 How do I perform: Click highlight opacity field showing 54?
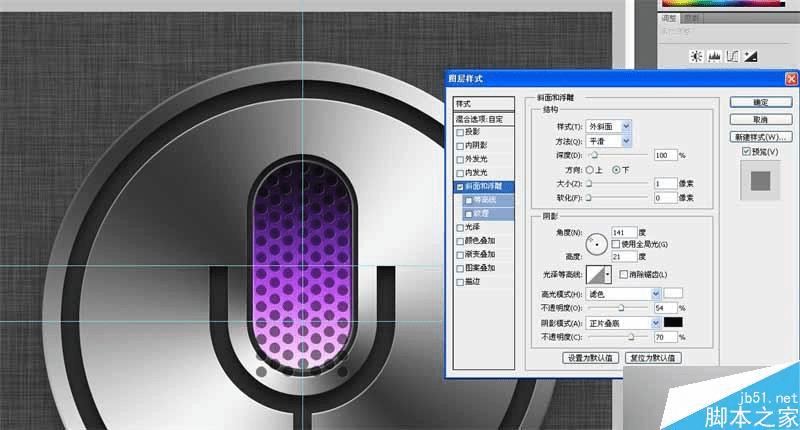tap(665, 308)
